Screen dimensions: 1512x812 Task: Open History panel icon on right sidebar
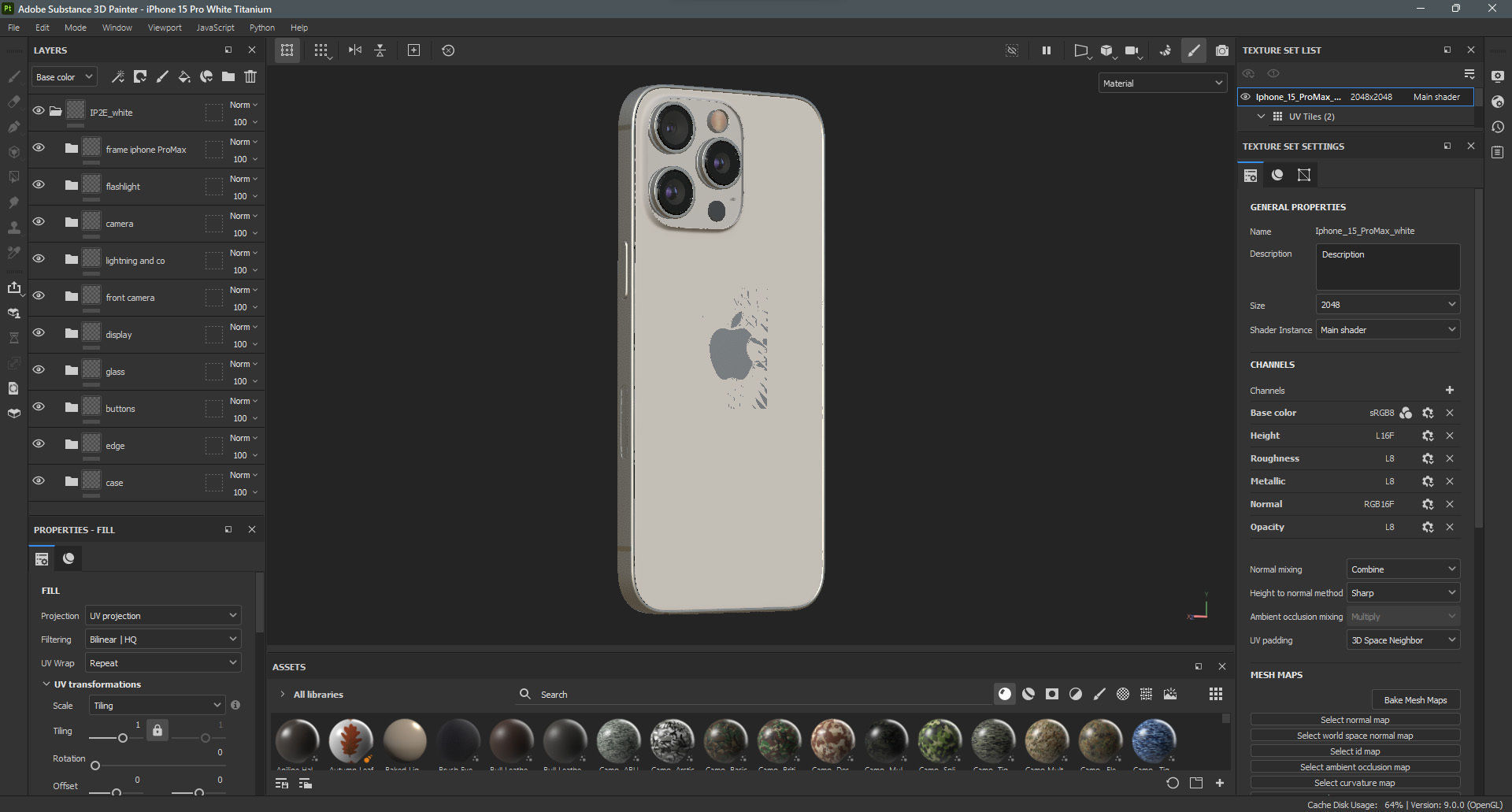click(x=1498, y=127)
